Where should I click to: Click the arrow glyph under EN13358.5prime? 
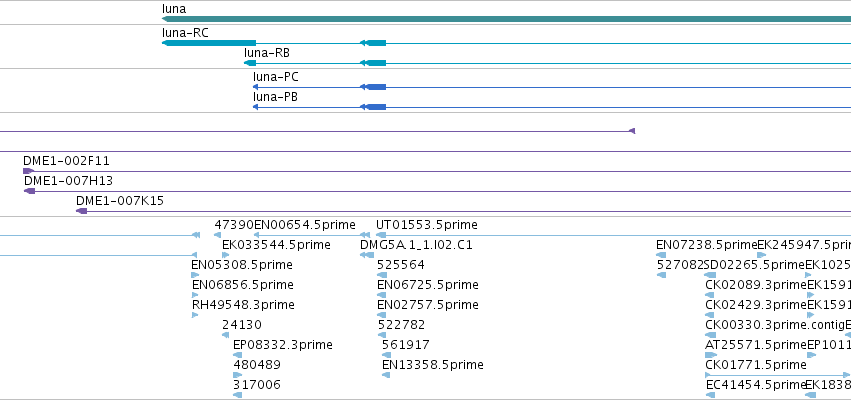386,375
